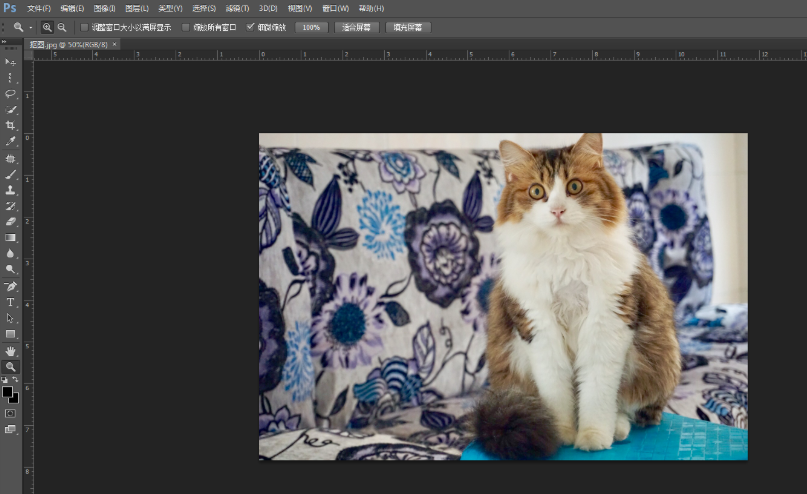Open the 3D(D) menu
Screen dimensions: 807x494
pyautogui.click(x=268, y=8)
